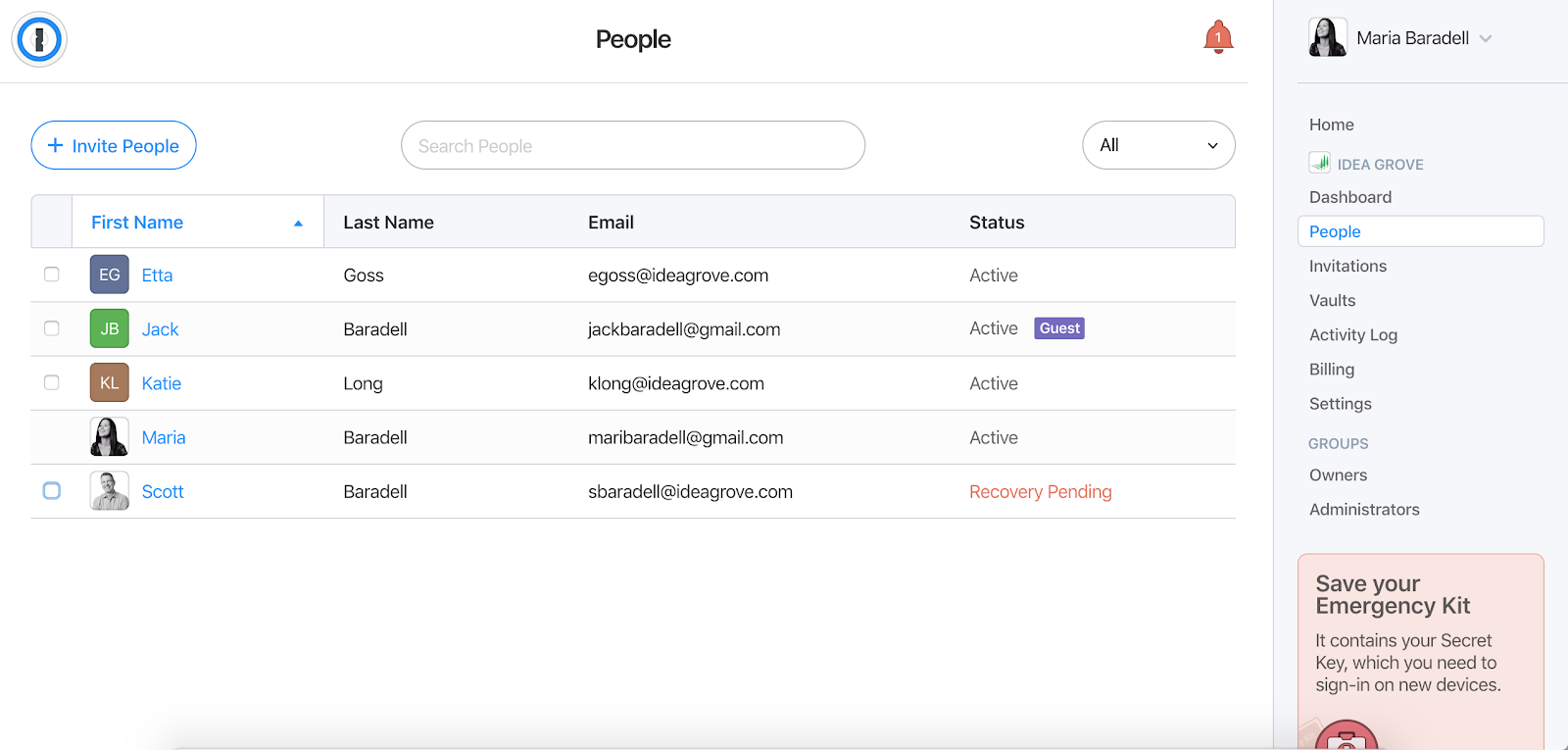The image size is (1568, 750).
Task: Open the Owners group
Action: [1338, 475]
